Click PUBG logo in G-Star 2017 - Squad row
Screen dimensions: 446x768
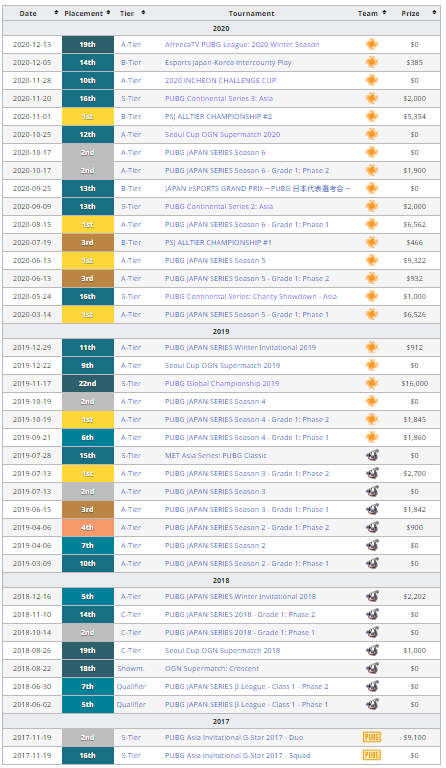(x=372, y=755)
